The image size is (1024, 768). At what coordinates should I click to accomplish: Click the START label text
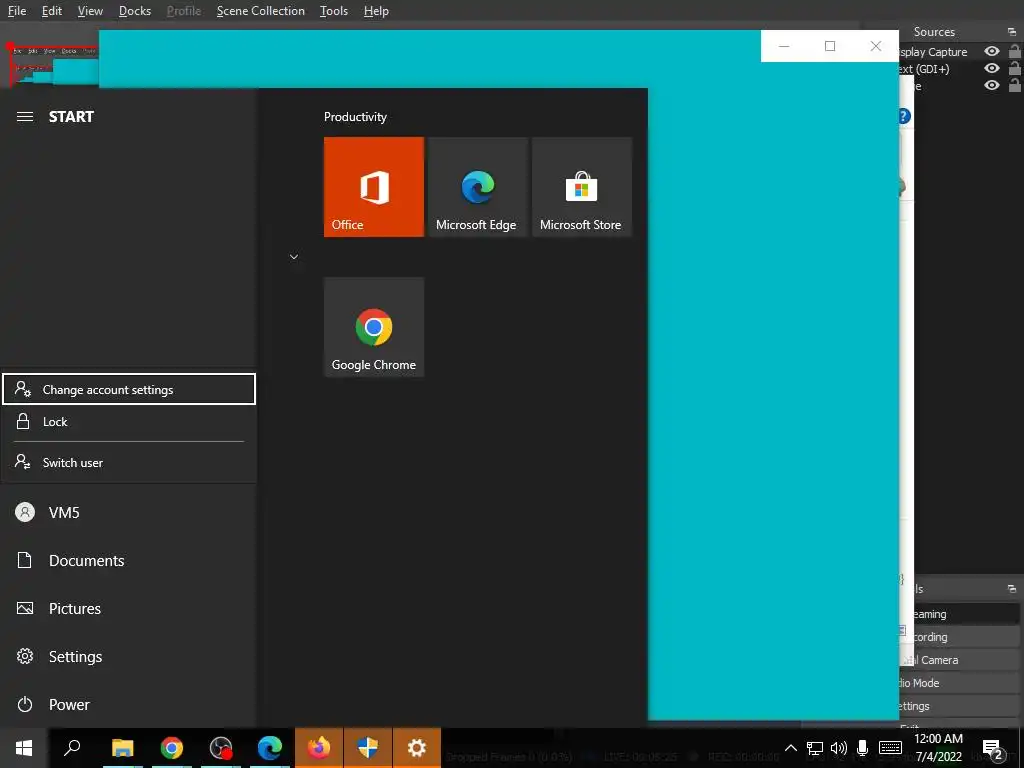tap(71, 117)
